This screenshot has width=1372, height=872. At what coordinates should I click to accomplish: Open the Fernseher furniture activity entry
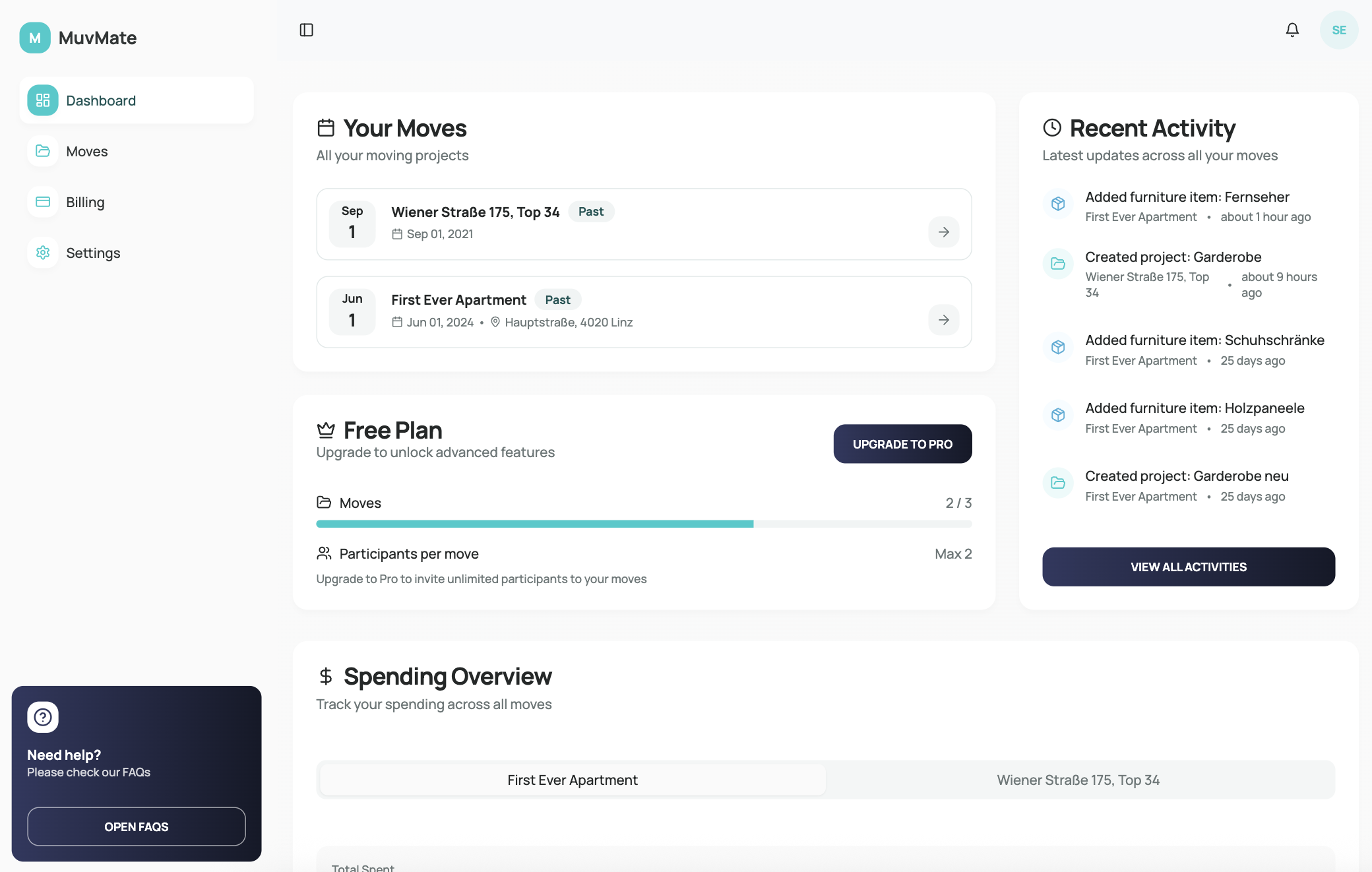[x=1187, y=197]
